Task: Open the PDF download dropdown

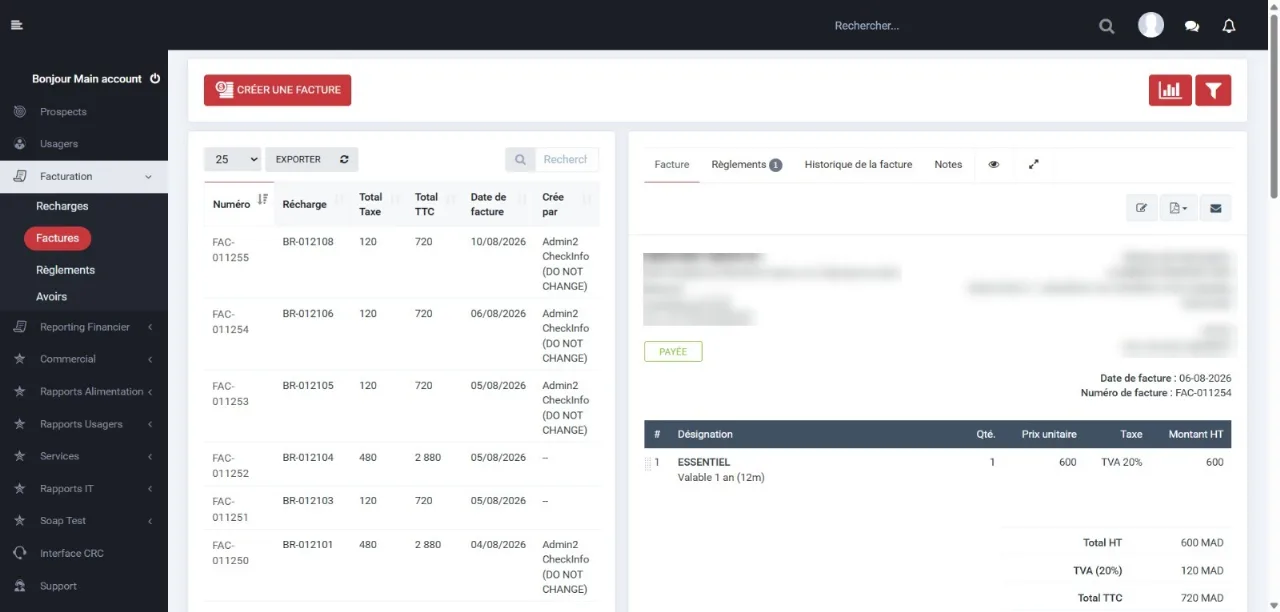Action: [1178, 208]
